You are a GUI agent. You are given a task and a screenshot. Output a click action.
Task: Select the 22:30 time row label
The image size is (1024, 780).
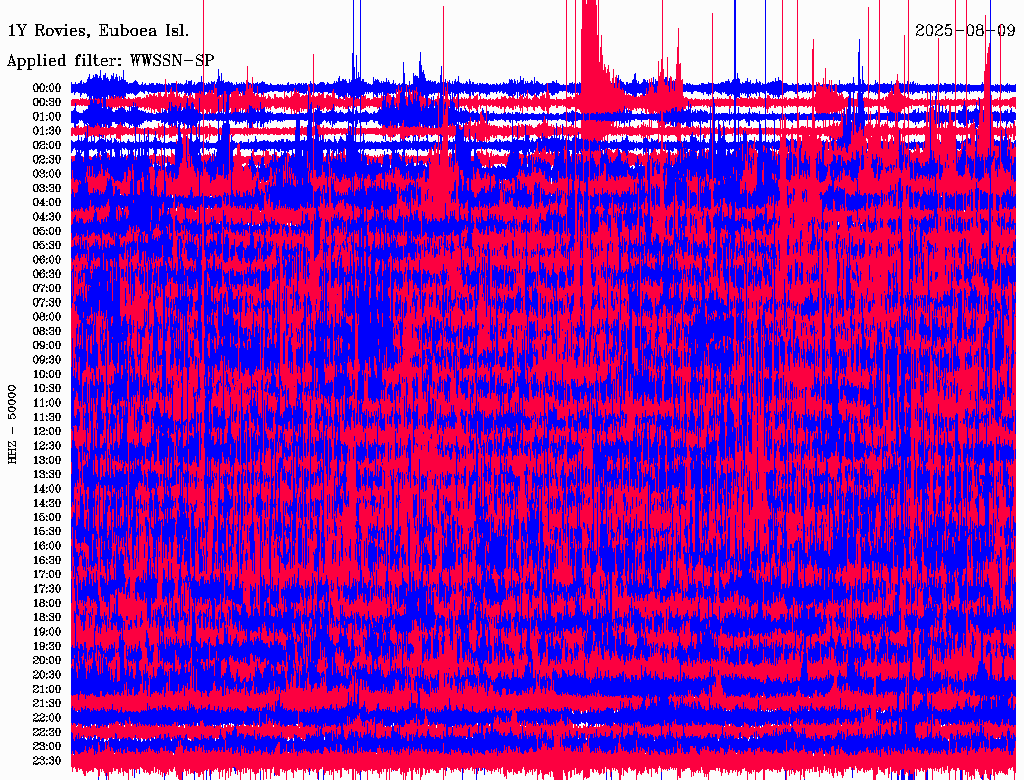point(46,732)
